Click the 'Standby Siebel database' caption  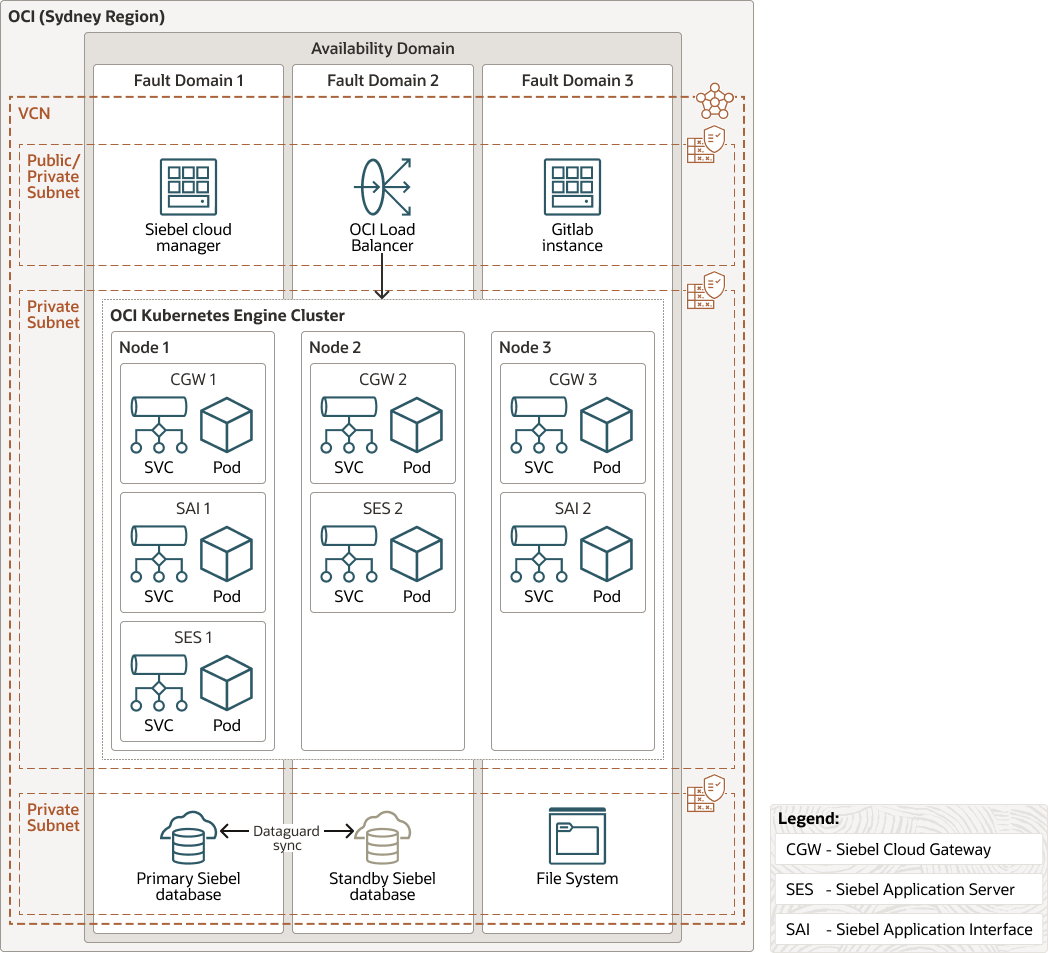[382, 886]
